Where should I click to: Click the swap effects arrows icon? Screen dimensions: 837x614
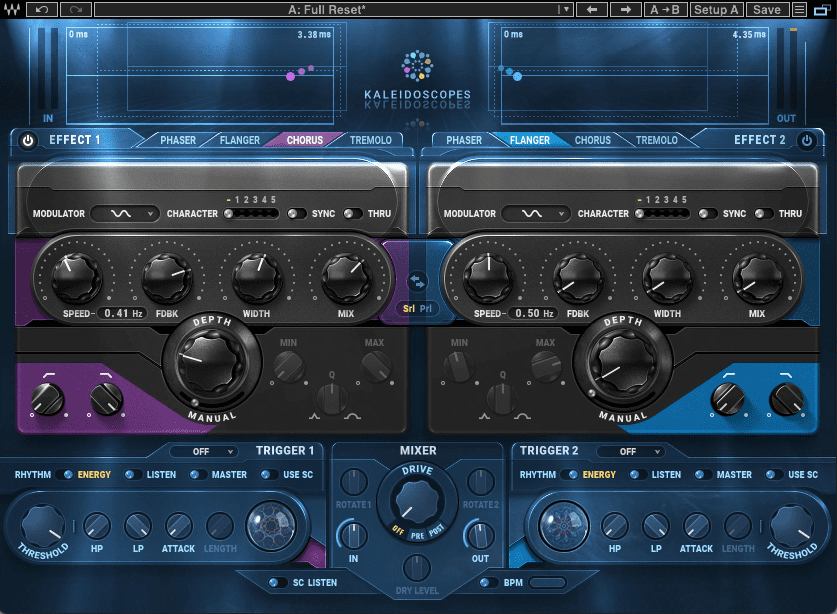pos(417,281)
